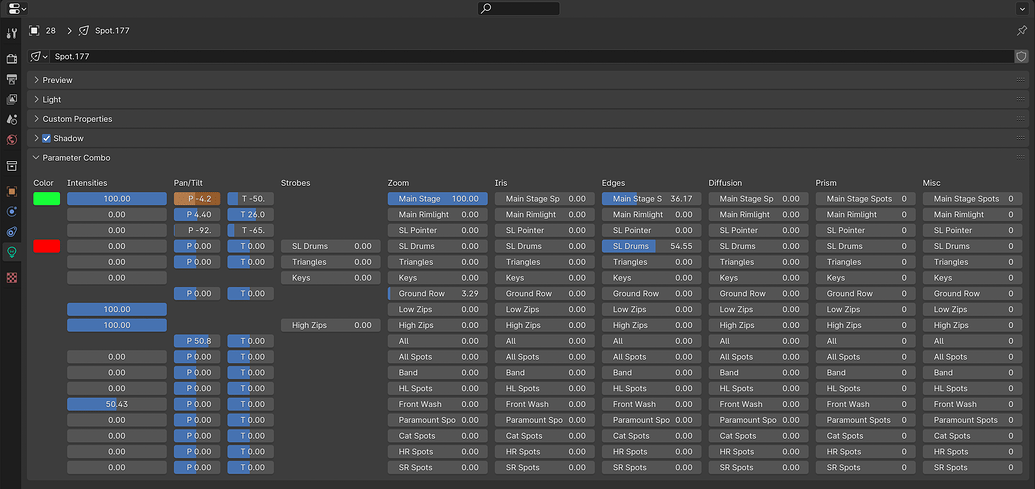
Task: Click the Preview panel drag grip
Action: point(1020,80)
